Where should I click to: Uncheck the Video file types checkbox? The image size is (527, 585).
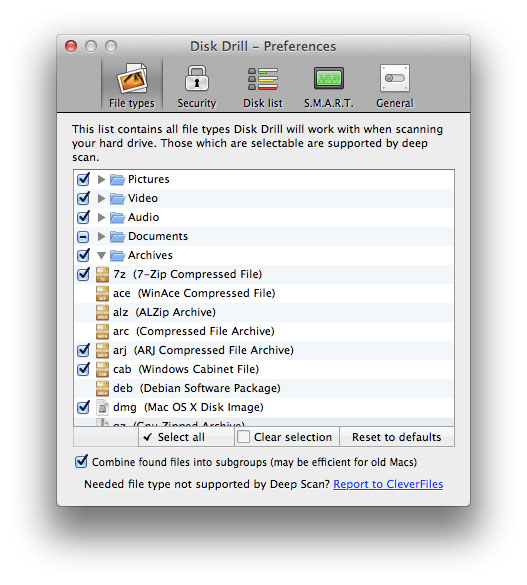pyautogui.click(x=83, y=198)
